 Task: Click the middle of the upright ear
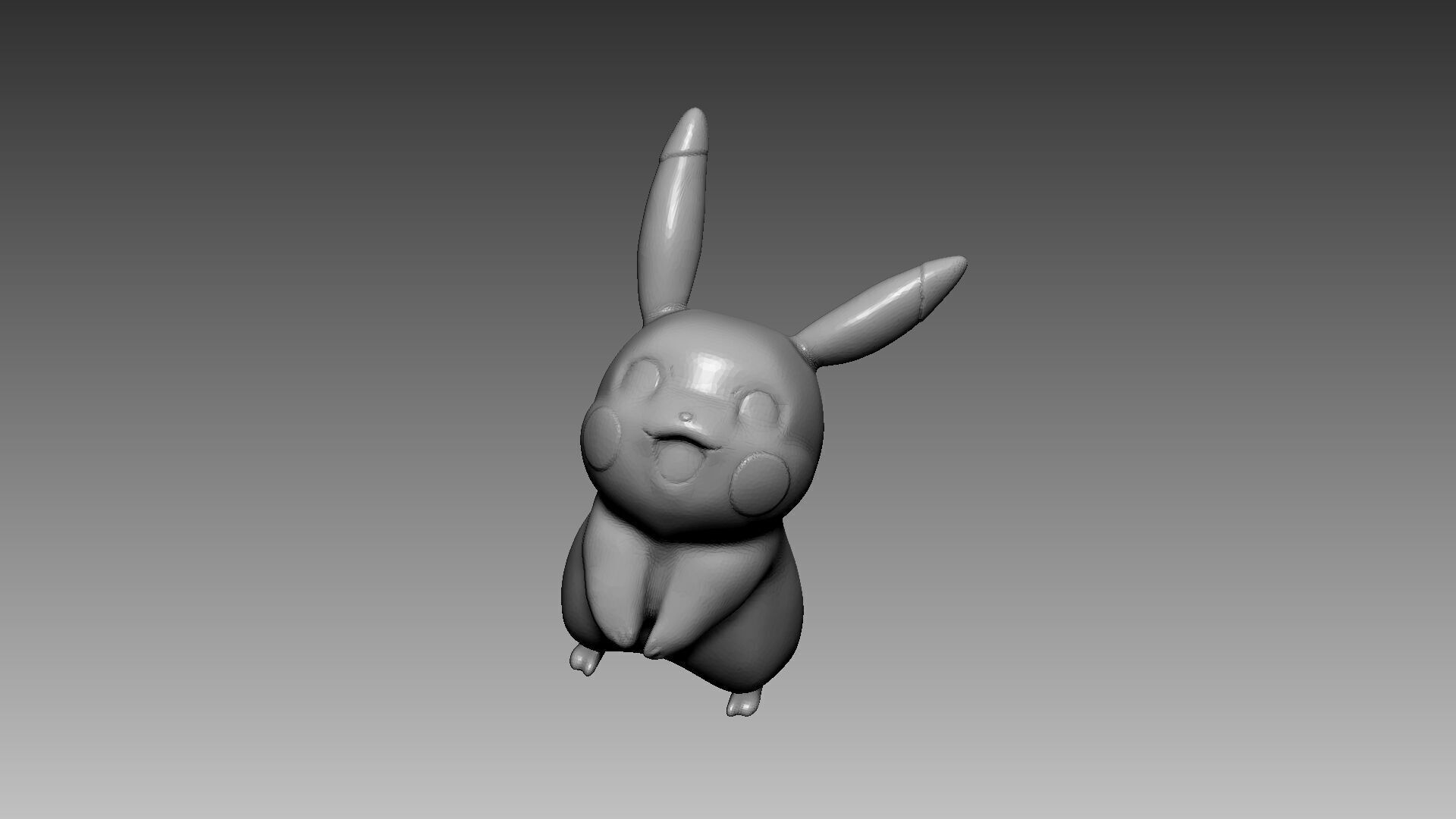click(673, 227)
